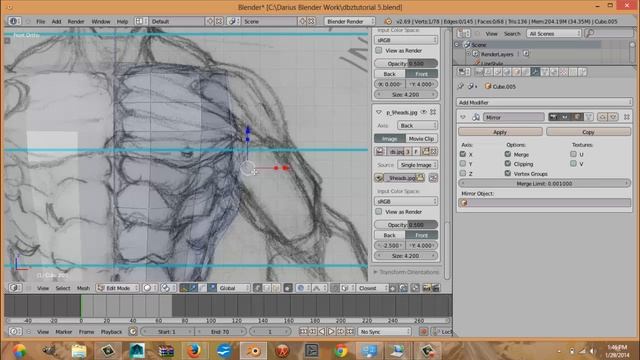
Task: Collapse the Mirror modifier panel
Action: [463, 117]
